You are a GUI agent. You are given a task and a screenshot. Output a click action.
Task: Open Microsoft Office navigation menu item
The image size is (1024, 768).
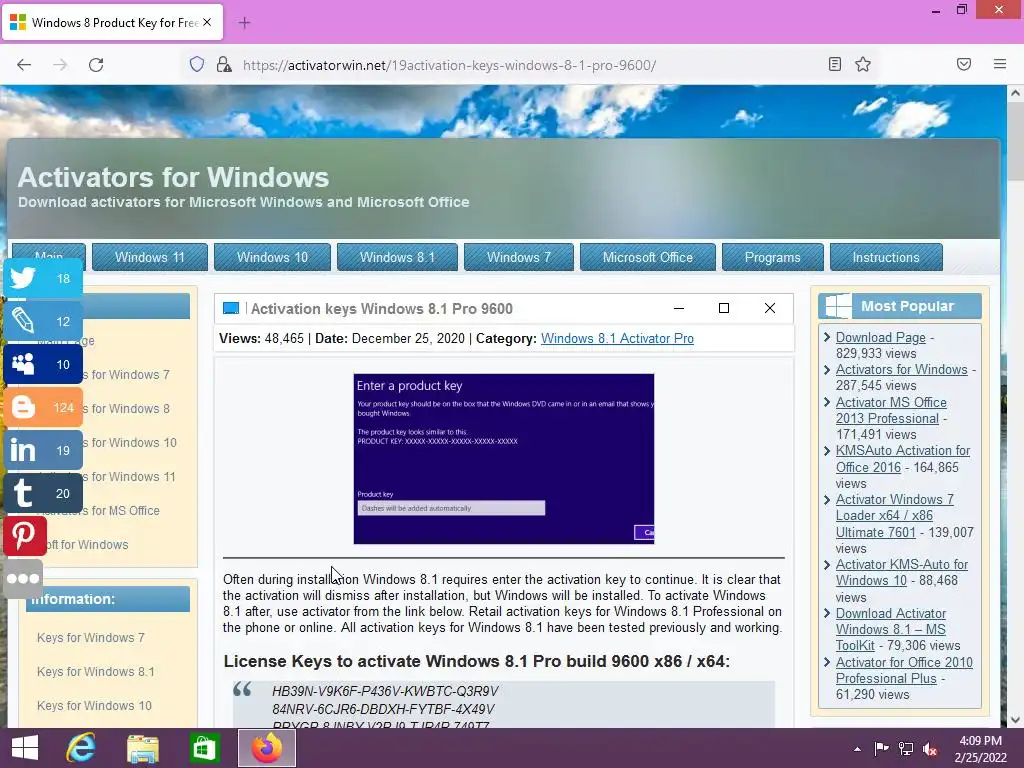[x=648, y=257]
